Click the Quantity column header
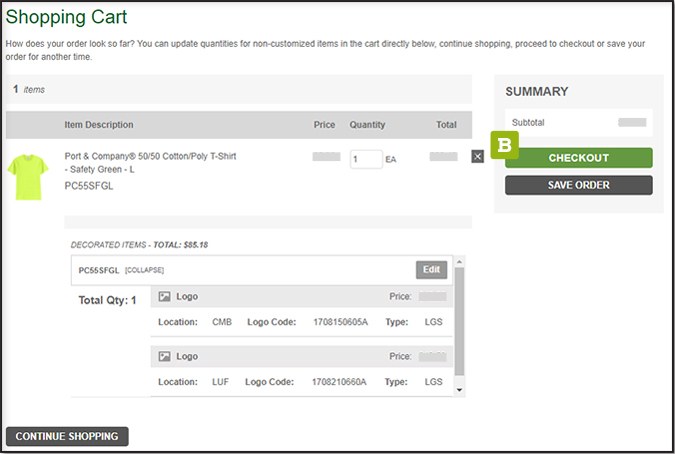Screen dimensions: 675x454 [x=367, y=125]
